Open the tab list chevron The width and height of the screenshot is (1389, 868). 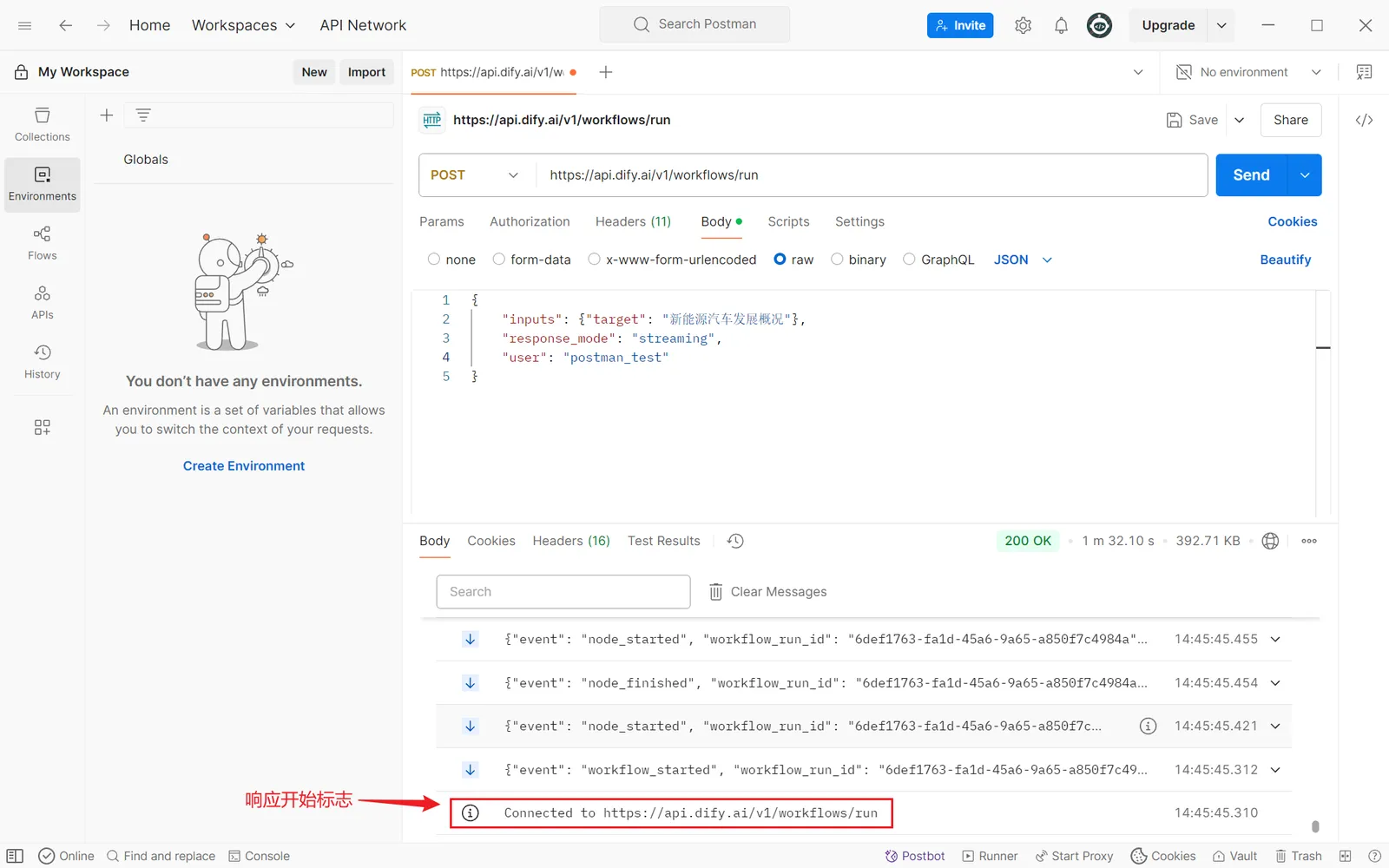pyautogui.click(x=1138, y=72)
